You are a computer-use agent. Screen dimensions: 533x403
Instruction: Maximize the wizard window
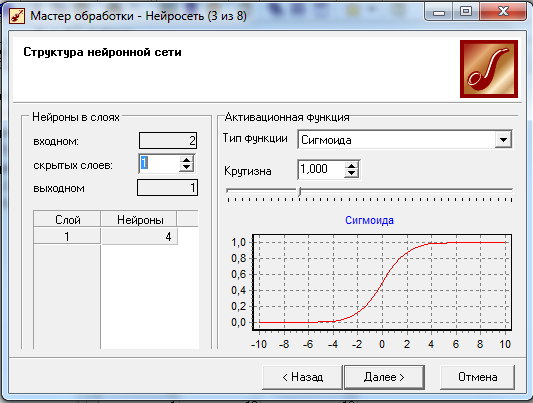click(466, 12)
